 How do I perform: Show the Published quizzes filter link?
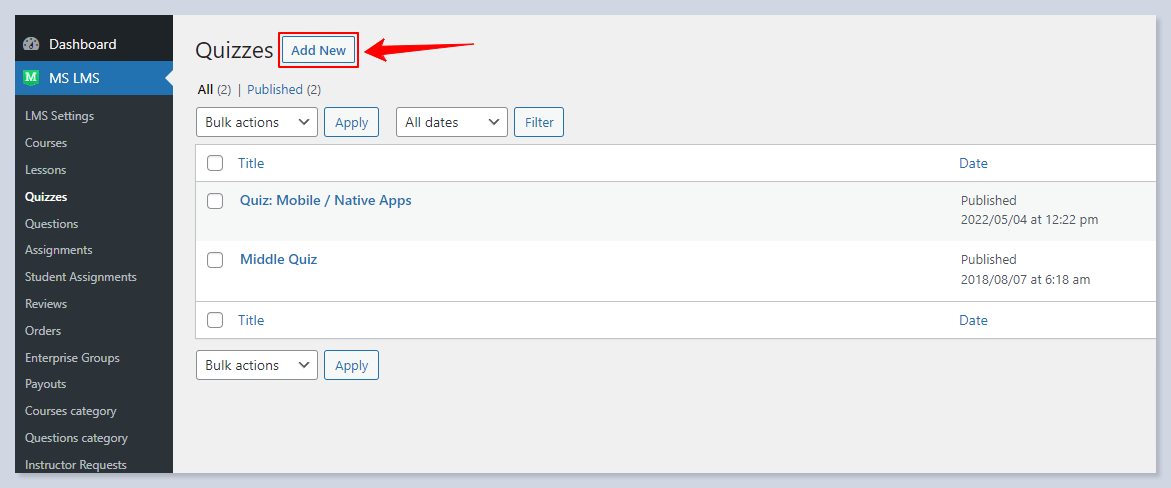[275, 89]
